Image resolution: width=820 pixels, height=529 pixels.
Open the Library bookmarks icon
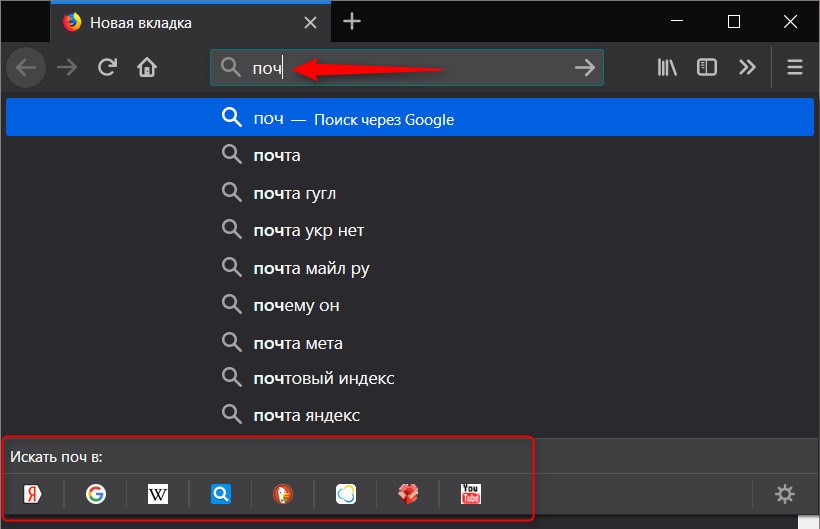point(667,67)
